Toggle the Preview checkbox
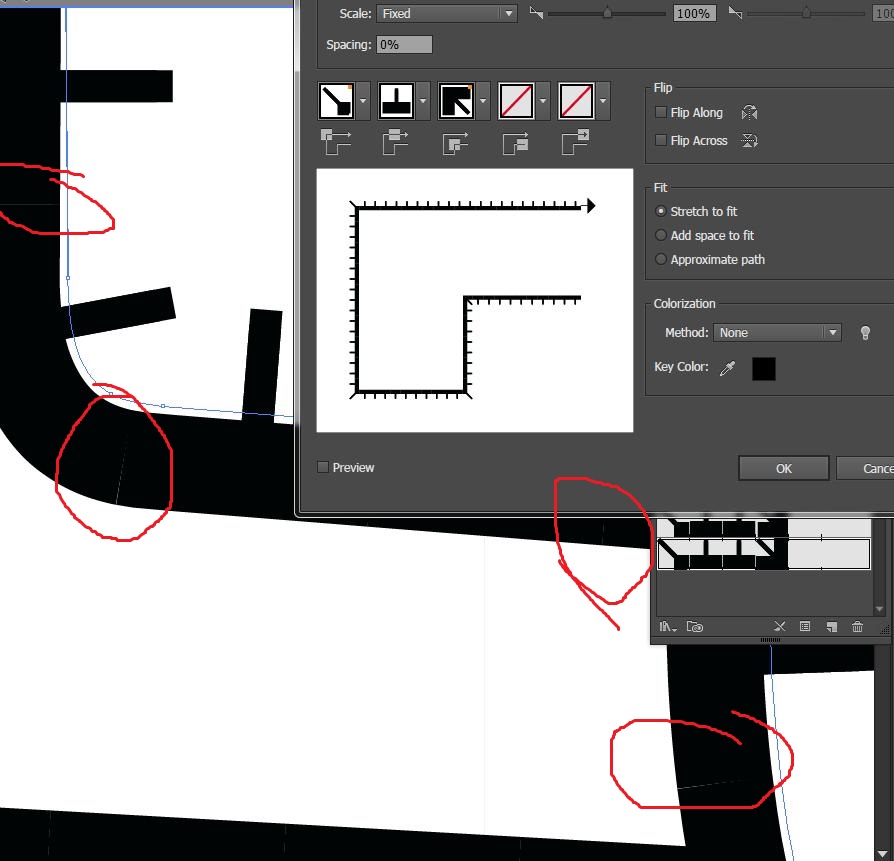894x861 pixels. click(323, 467)
